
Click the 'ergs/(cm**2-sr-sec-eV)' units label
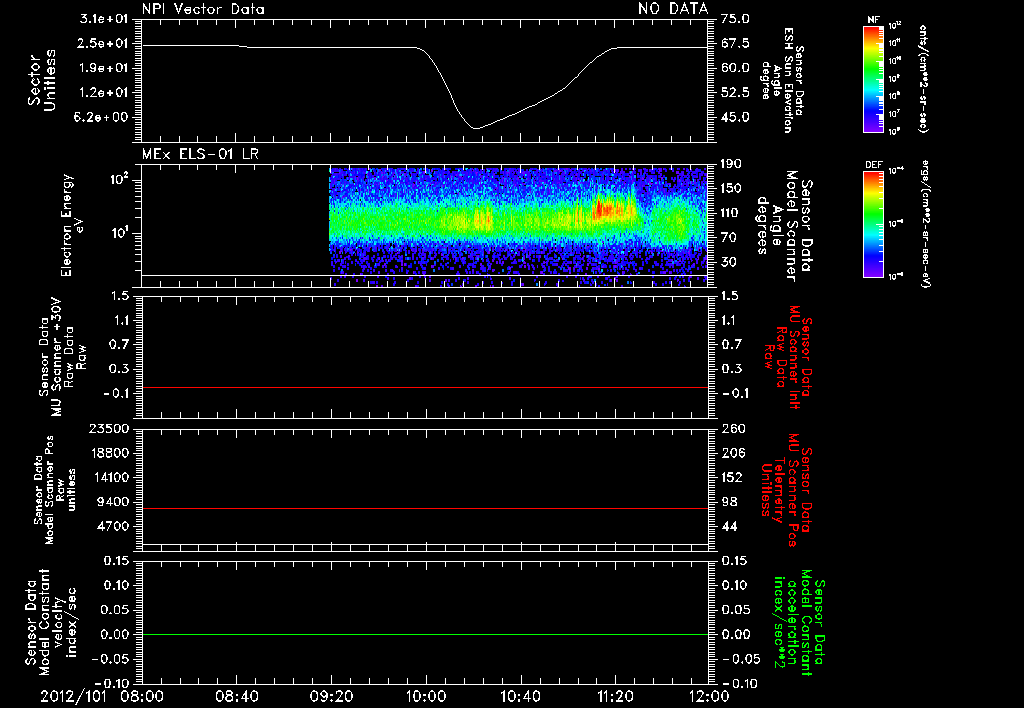point(925,224)
